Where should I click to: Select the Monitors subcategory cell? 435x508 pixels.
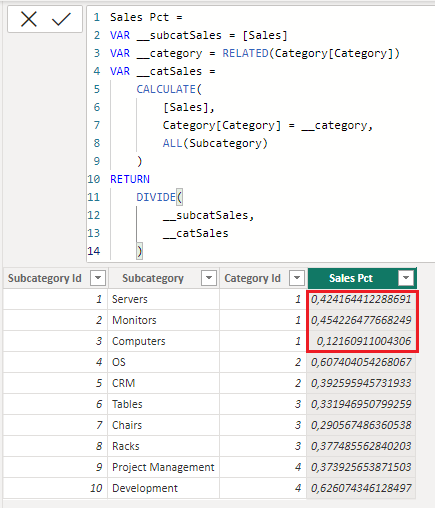[164, 320]
